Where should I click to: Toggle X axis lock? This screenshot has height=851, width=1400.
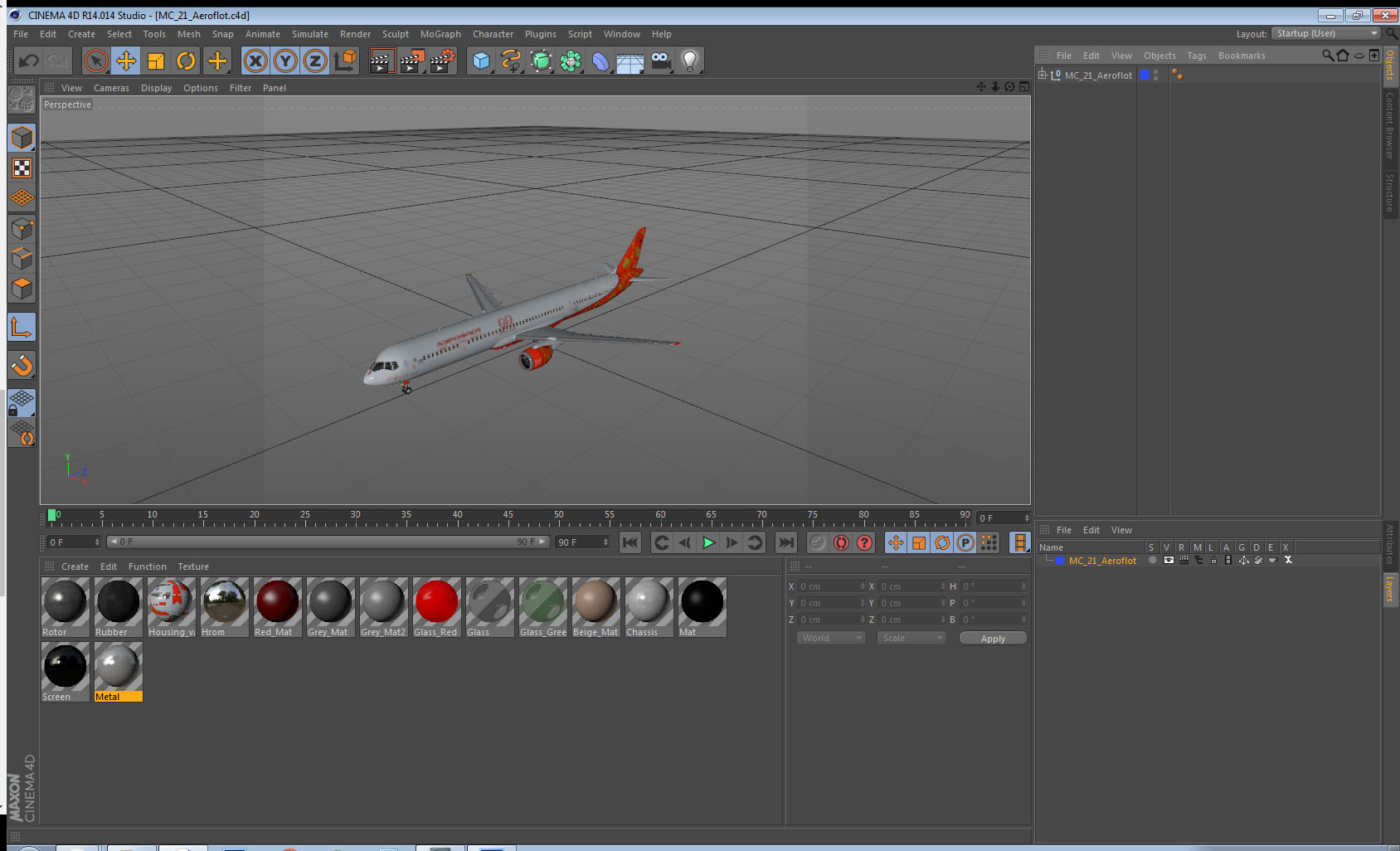tap(255, 61)
